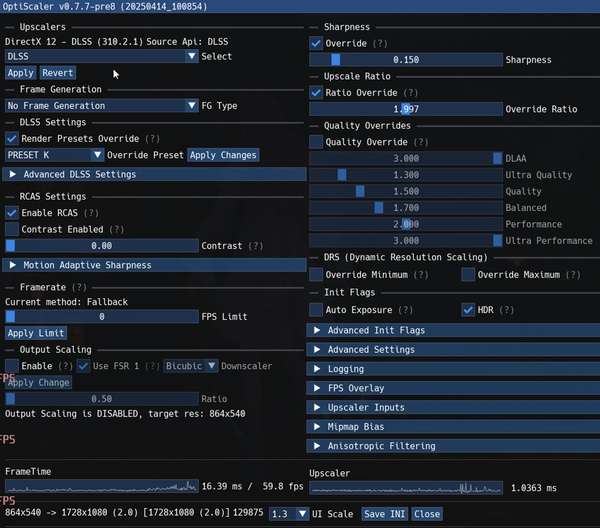Image resolution: width=600 pixels, height=528 pixels.
Task: Toggle the HDR init flag checkbox
Action: [x=468, y=310]
